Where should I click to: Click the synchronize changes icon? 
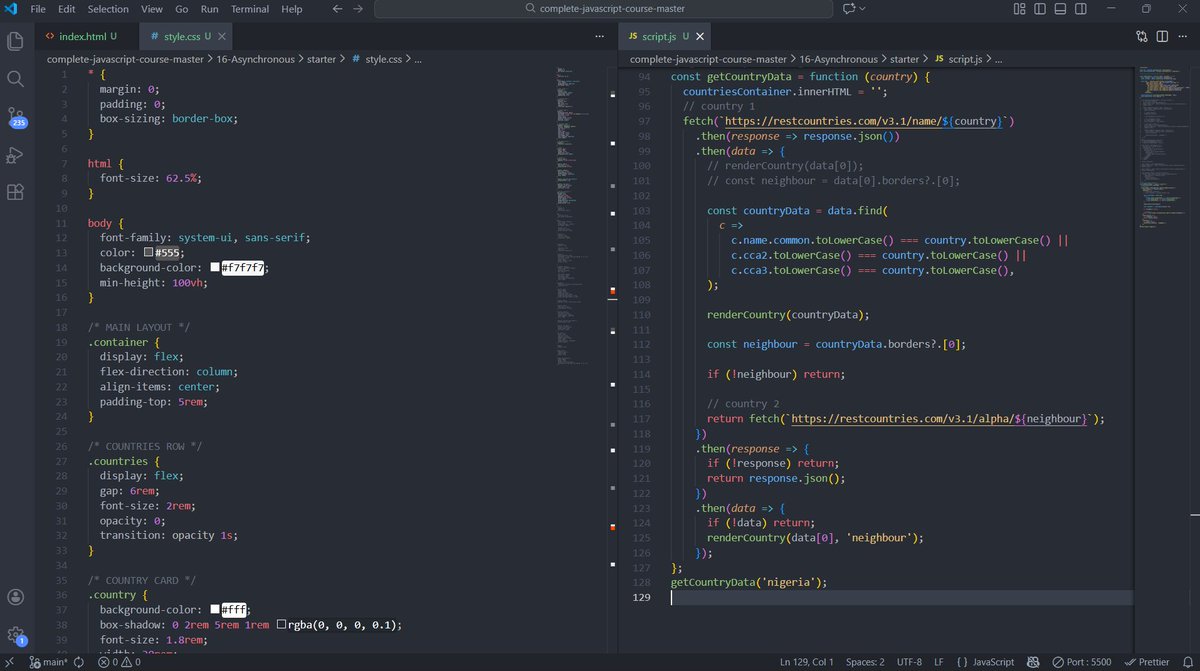click(x=78, y=662)
